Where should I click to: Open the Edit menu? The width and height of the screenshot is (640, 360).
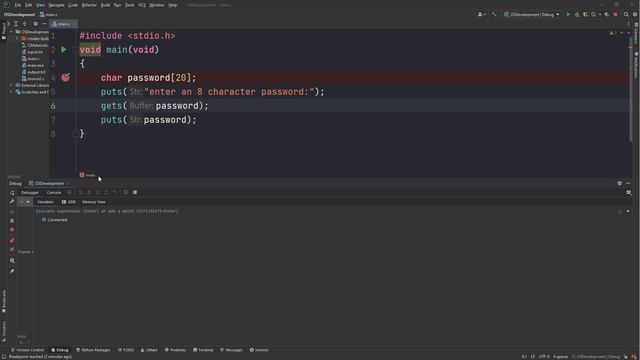tap(28, 5)
